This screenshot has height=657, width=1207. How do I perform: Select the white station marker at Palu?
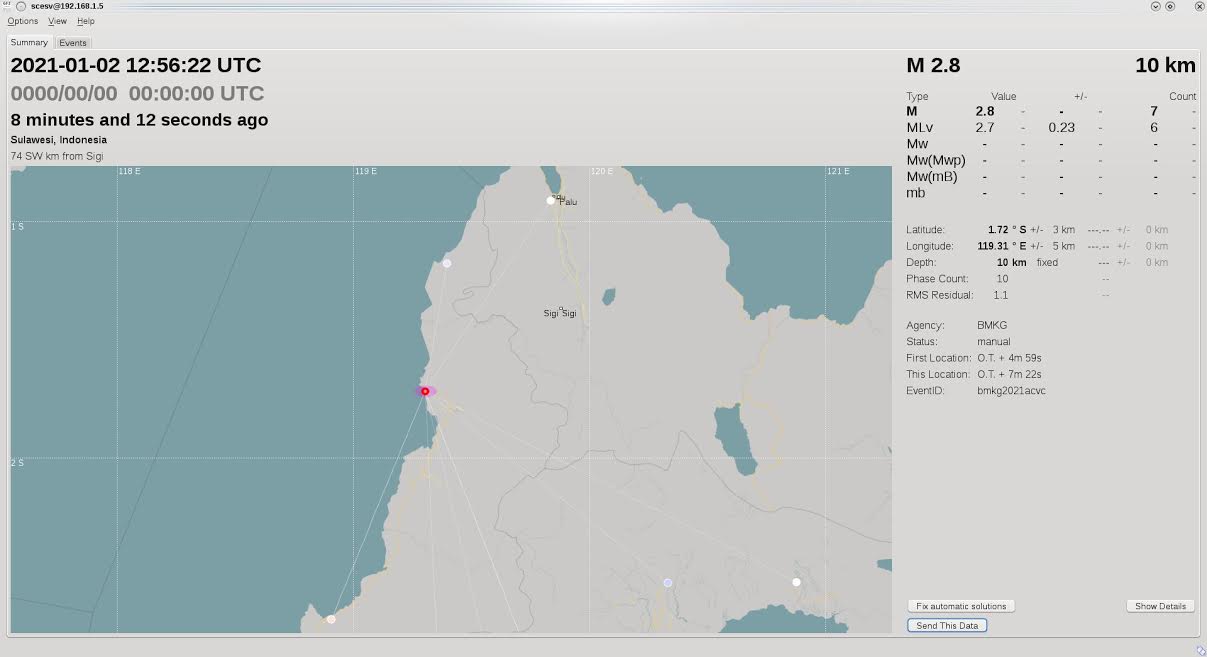pyautogui.click(x=550, y=201)
